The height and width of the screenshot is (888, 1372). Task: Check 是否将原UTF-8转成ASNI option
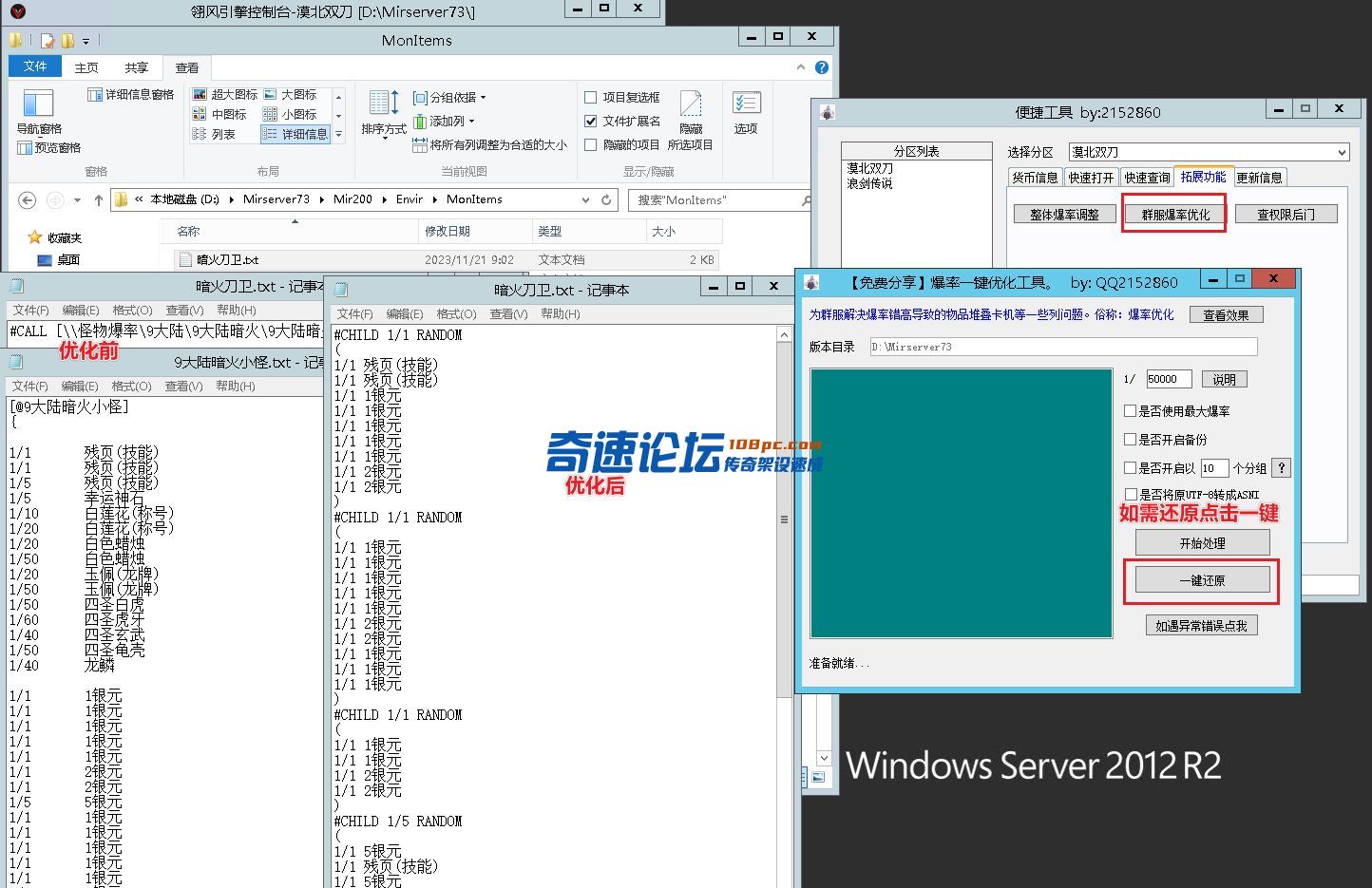[1131, 494]
